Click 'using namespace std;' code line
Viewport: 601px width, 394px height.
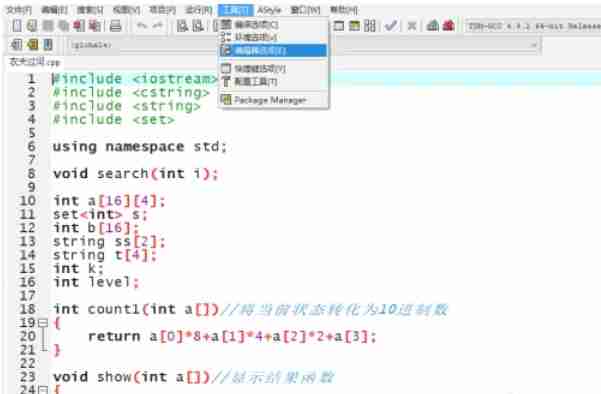click(x=140, y=147)
